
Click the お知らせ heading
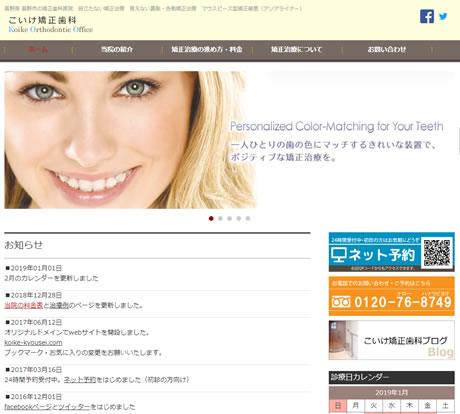(x=24, y=245)
